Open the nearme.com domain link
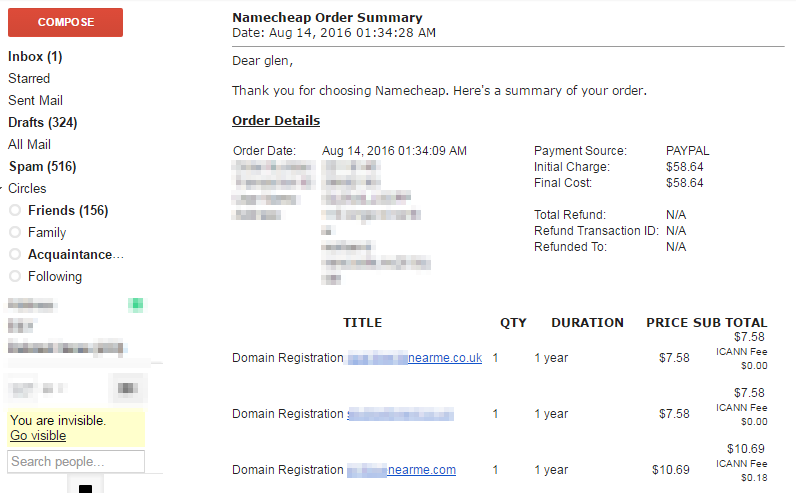796x493 pixels. (x=401, y=470)
